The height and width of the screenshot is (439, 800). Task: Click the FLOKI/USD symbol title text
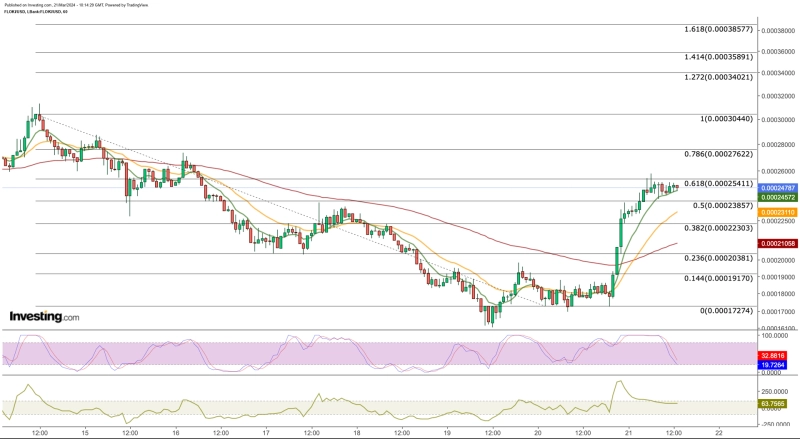point(36,13)
